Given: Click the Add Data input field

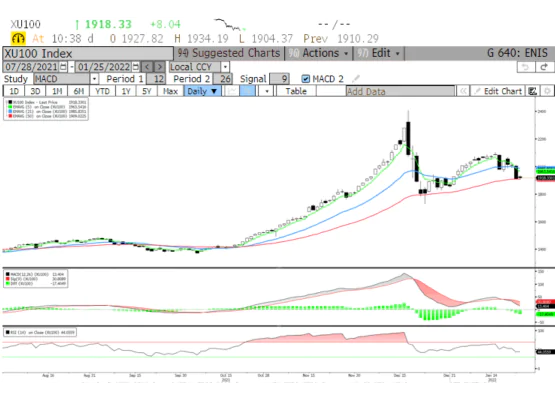Looking at the screenshot, I should tap(400, 91).
